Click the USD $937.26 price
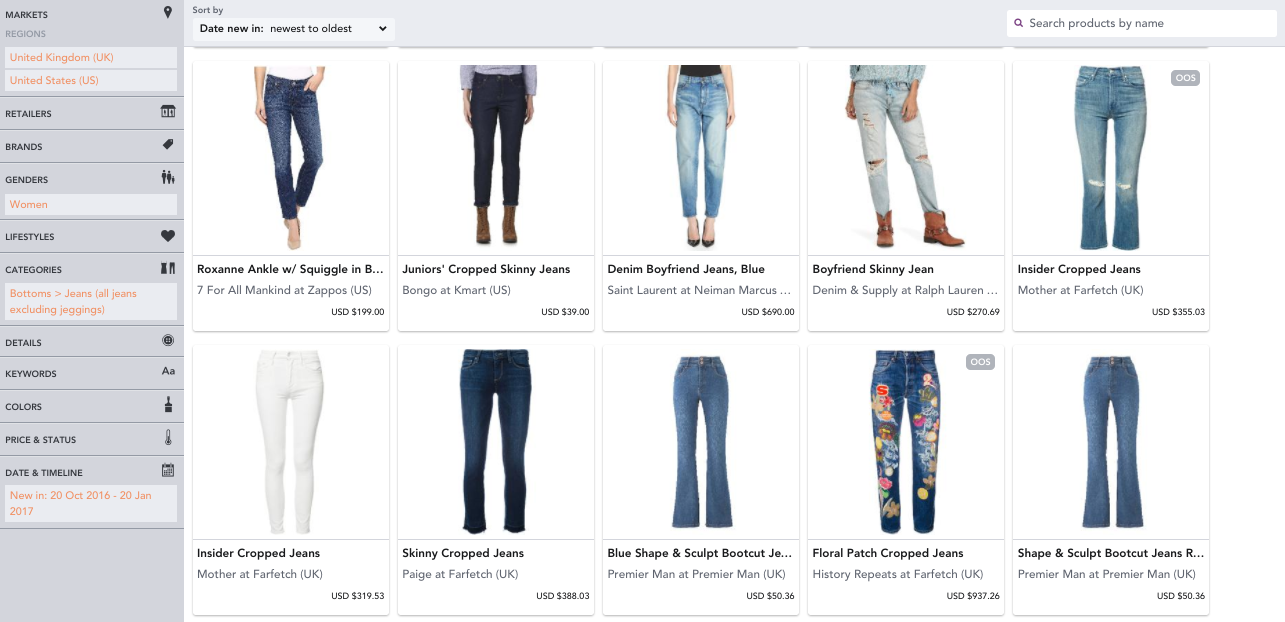This screenshot has width=1285, height=622. point(973,596)
